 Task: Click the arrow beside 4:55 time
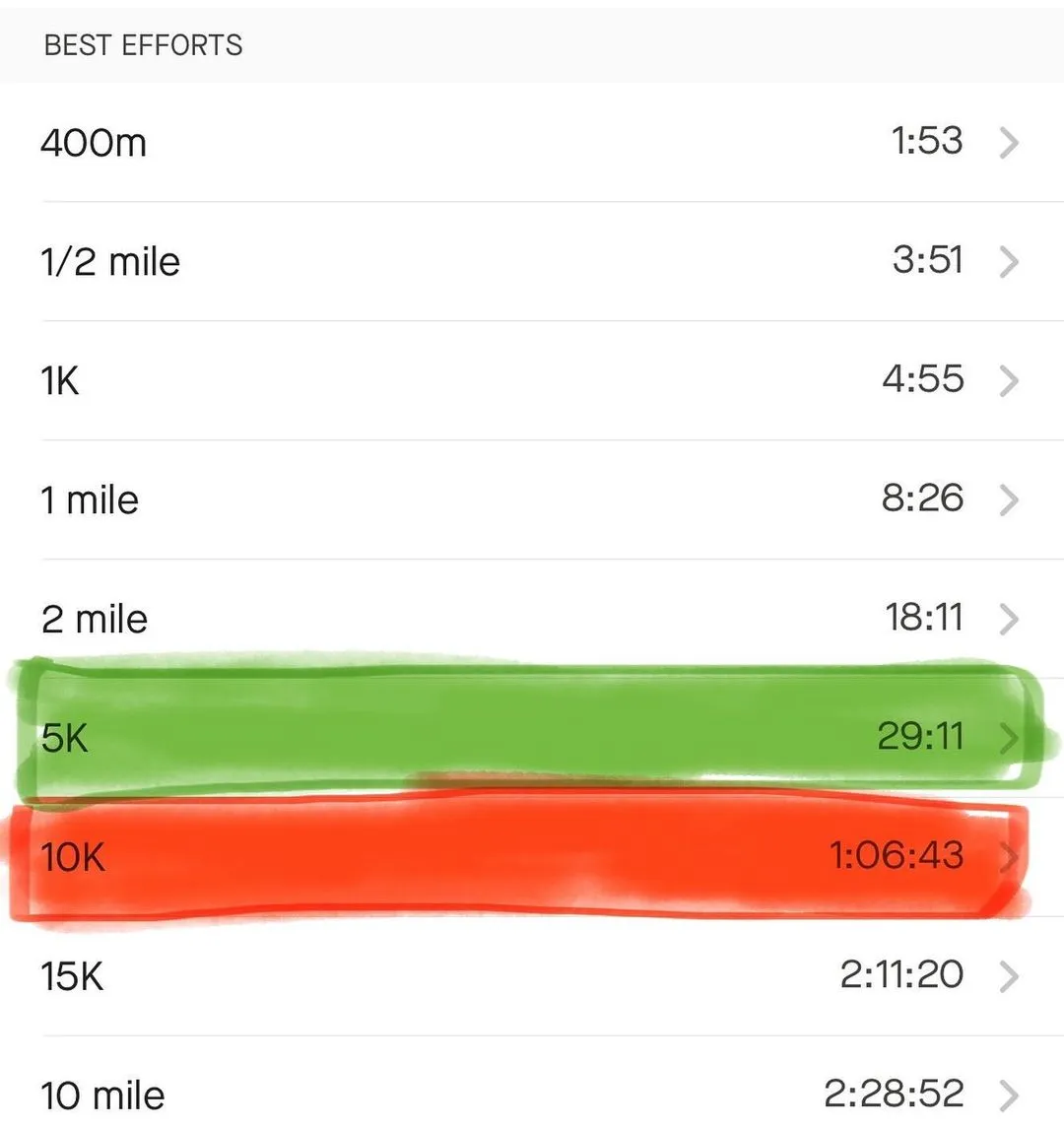click(1008, 381)
